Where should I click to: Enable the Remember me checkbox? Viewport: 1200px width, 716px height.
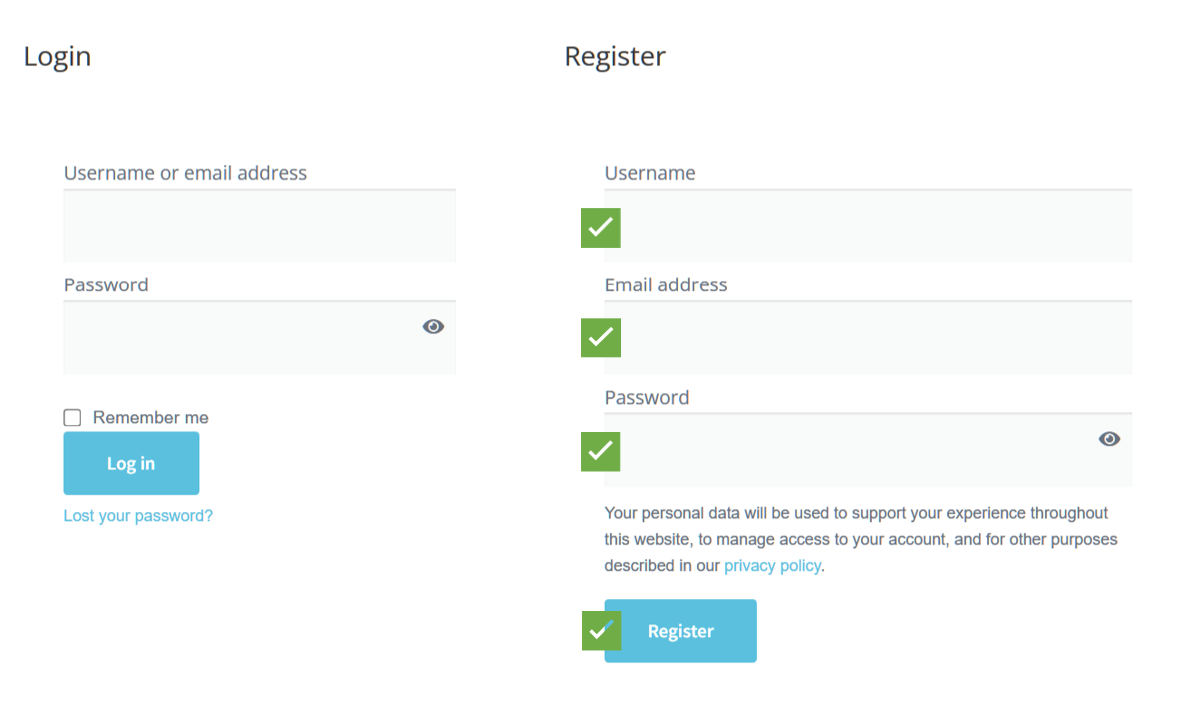pyautogui.click(x=72, y=418)
